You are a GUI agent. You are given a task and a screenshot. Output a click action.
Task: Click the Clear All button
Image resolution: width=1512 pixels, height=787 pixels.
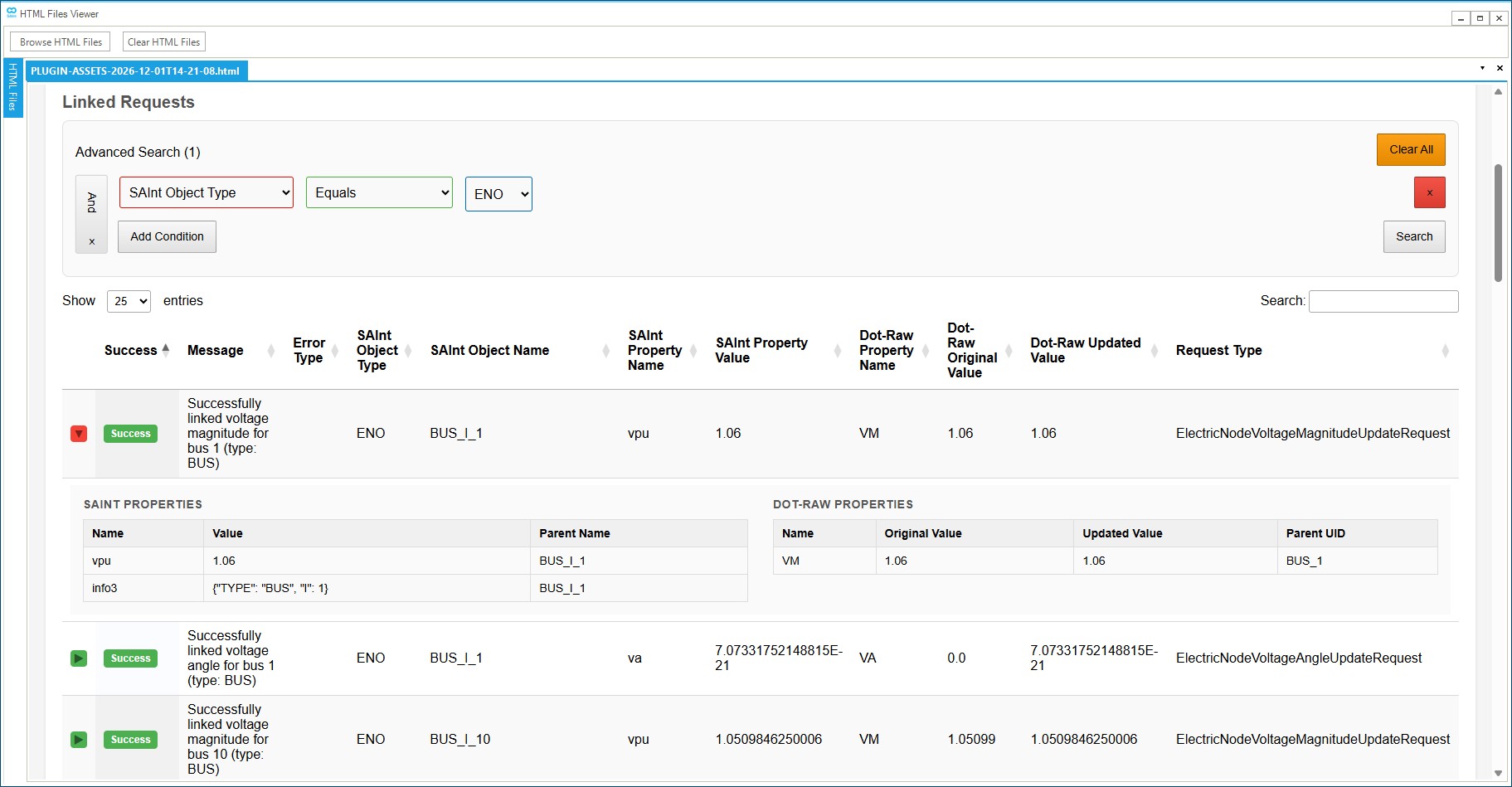point(1410,150)
